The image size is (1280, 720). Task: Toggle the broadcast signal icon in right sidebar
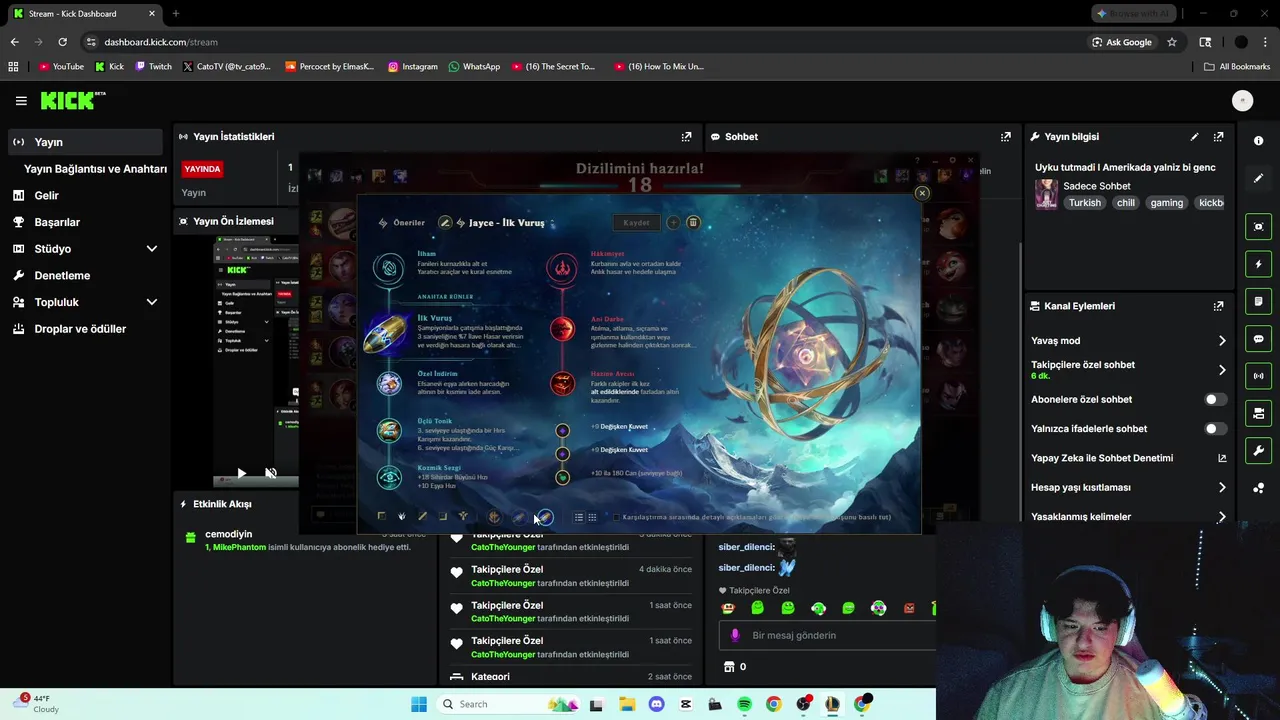(1258, 376)
